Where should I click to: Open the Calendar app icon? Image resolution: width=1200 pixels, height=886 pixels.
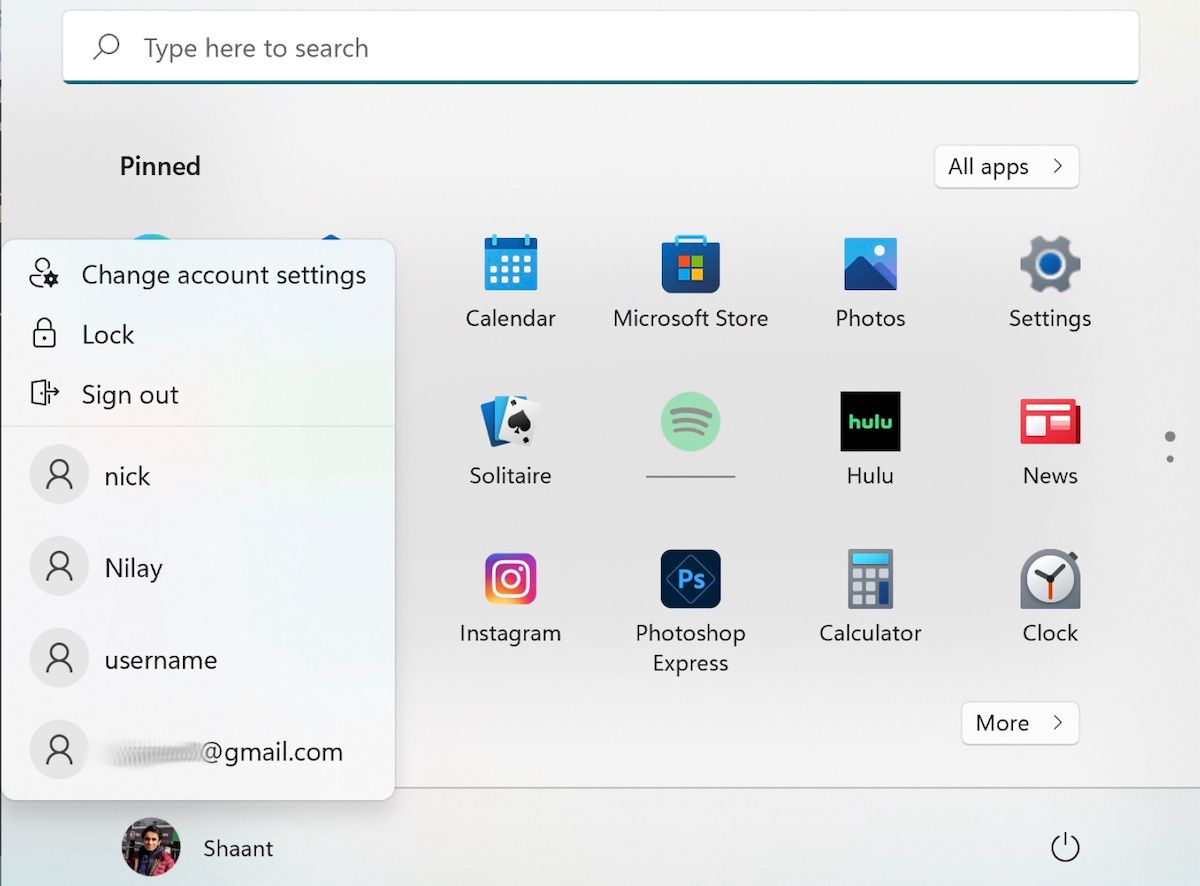pos(510,264)
